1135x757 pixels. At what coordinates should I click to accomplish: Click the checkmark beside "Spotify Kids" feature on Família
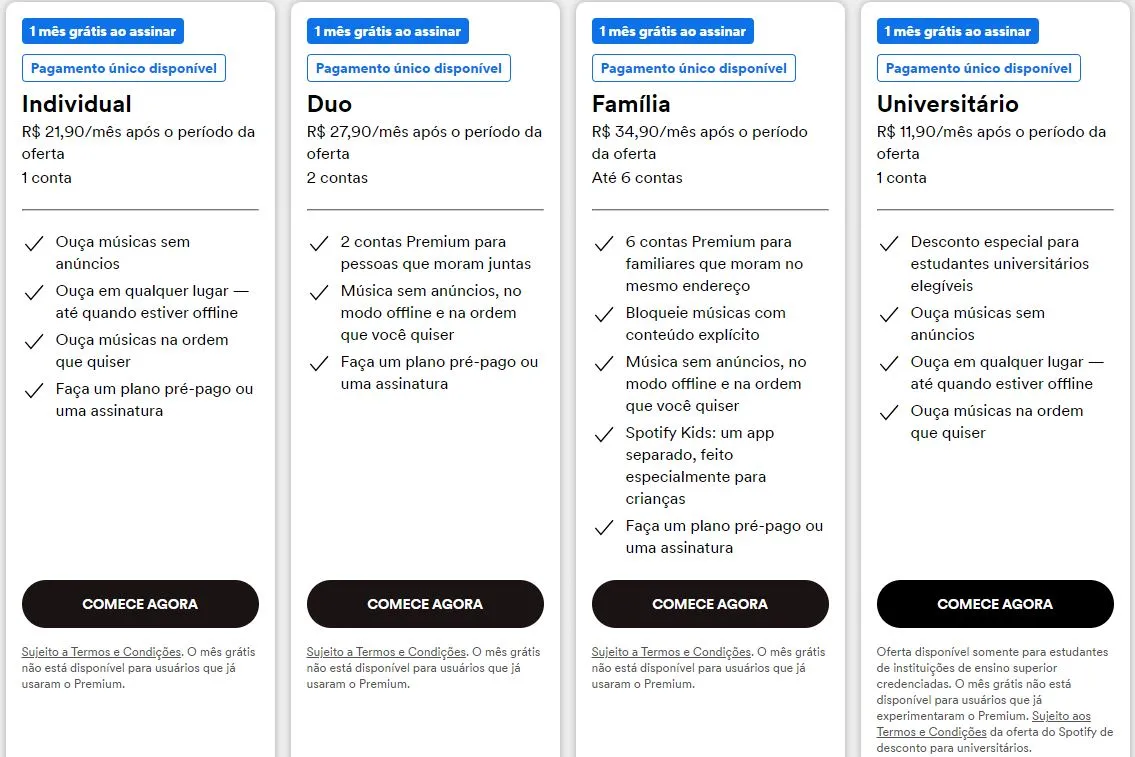603,435
